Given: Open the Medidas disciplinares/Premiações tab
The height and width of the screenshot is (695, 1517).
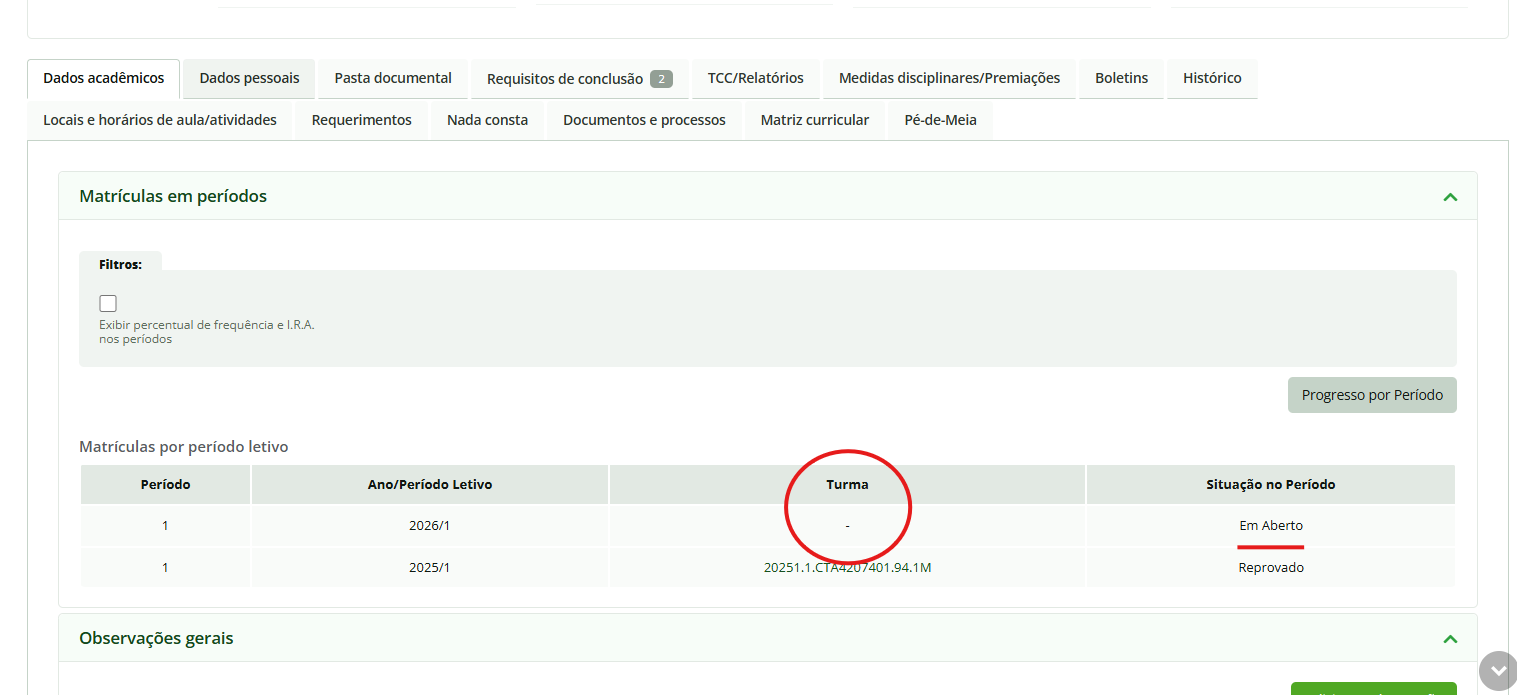Looking at the screenshot, I should pos(947,78).
